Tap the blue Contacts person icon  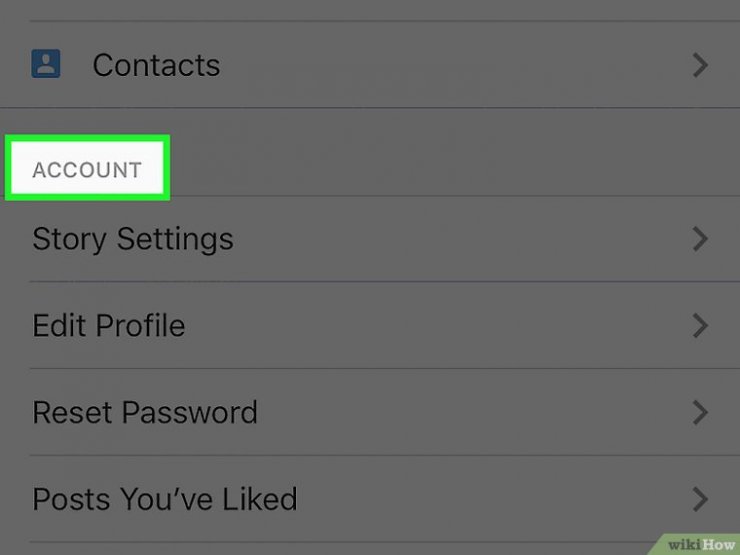pos(46,64)
